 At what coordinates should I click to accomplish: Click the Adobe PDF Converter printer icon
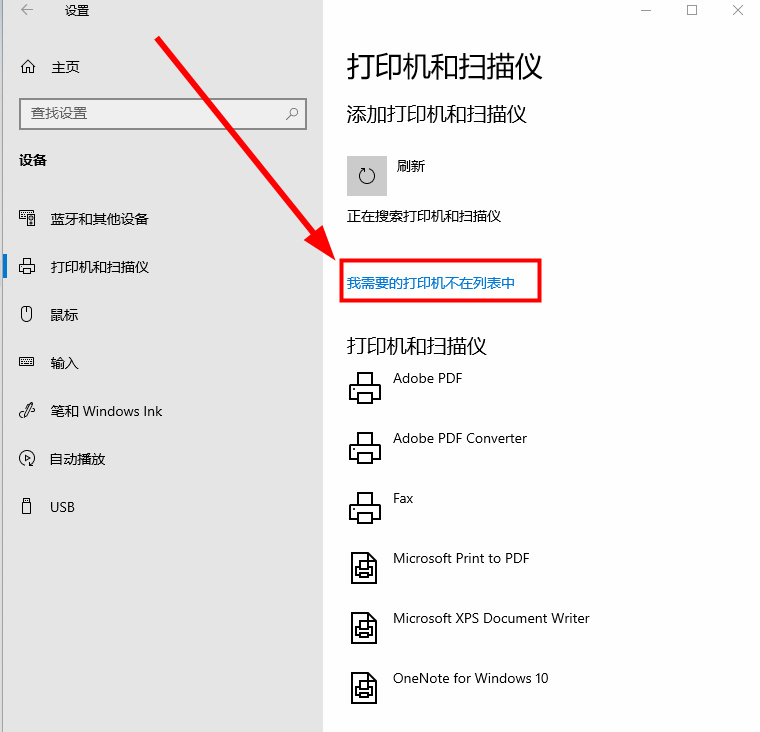click(365, 448)
